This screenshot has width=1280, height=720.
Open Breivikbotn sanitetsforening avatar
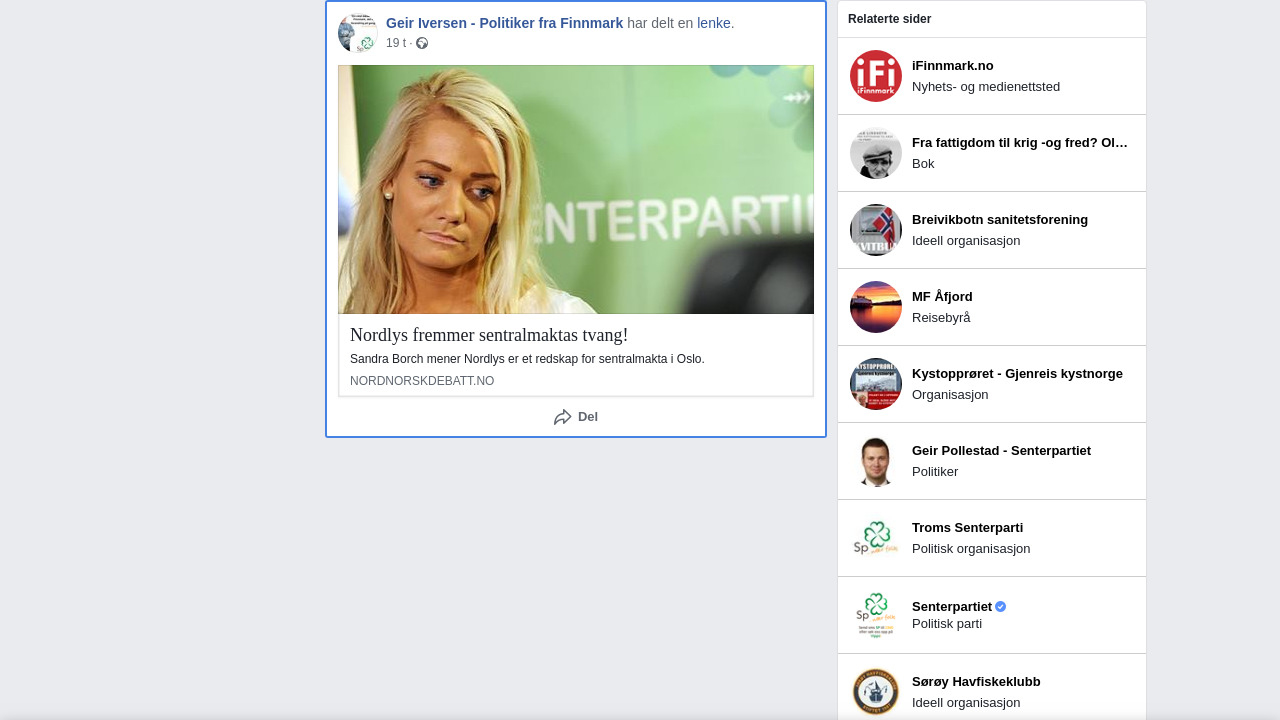876,230
